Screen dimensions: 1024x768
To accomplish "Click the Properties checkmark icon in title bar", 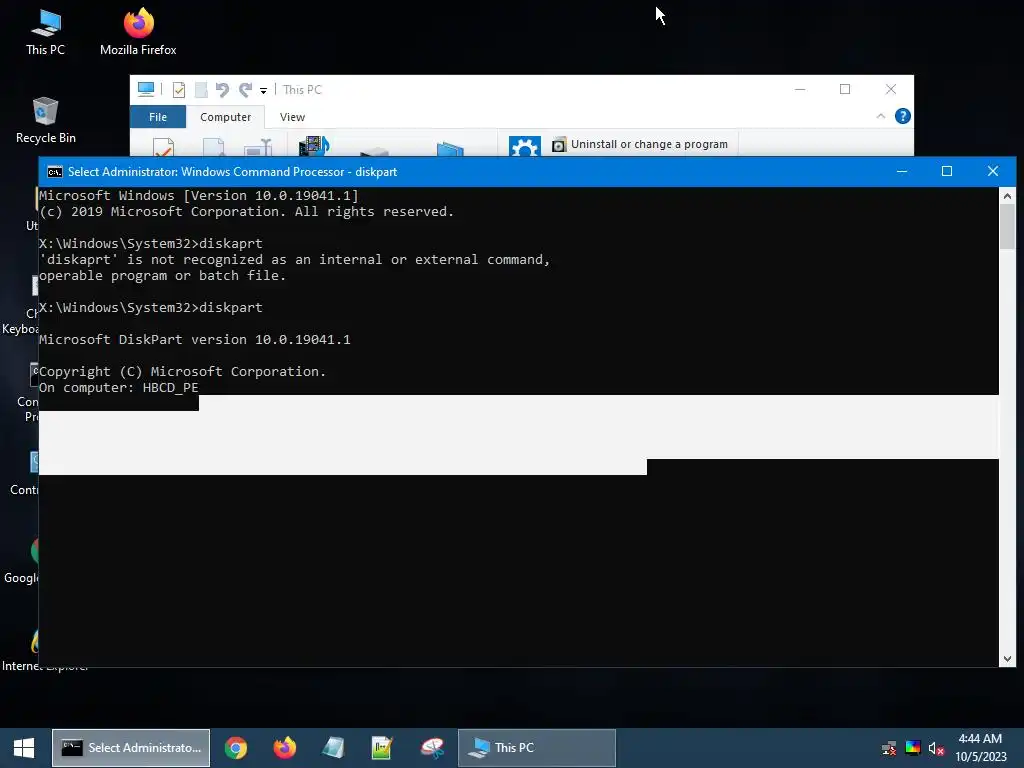I will tap(178, 89).
